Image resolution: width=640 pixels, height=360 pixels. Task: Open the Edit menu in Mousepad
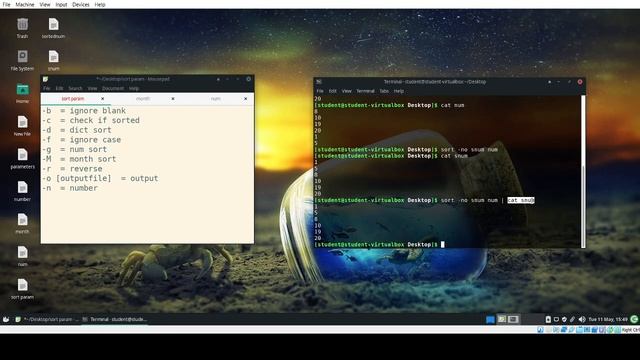coord(59,88)
